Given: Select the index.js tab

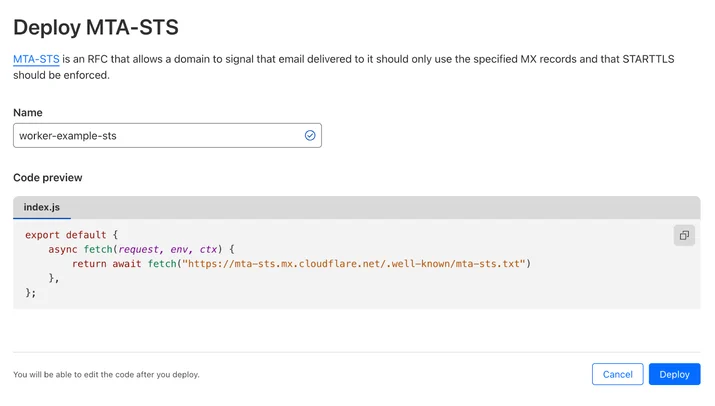Looking at the screenshot, I should 41,207.
